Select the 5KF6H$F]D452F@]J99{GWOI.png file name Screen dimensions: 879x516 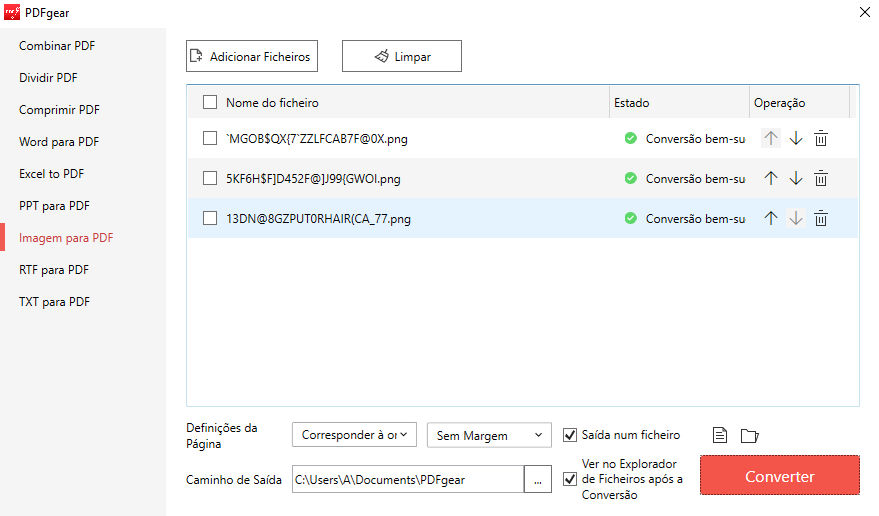tap(313, 179)
